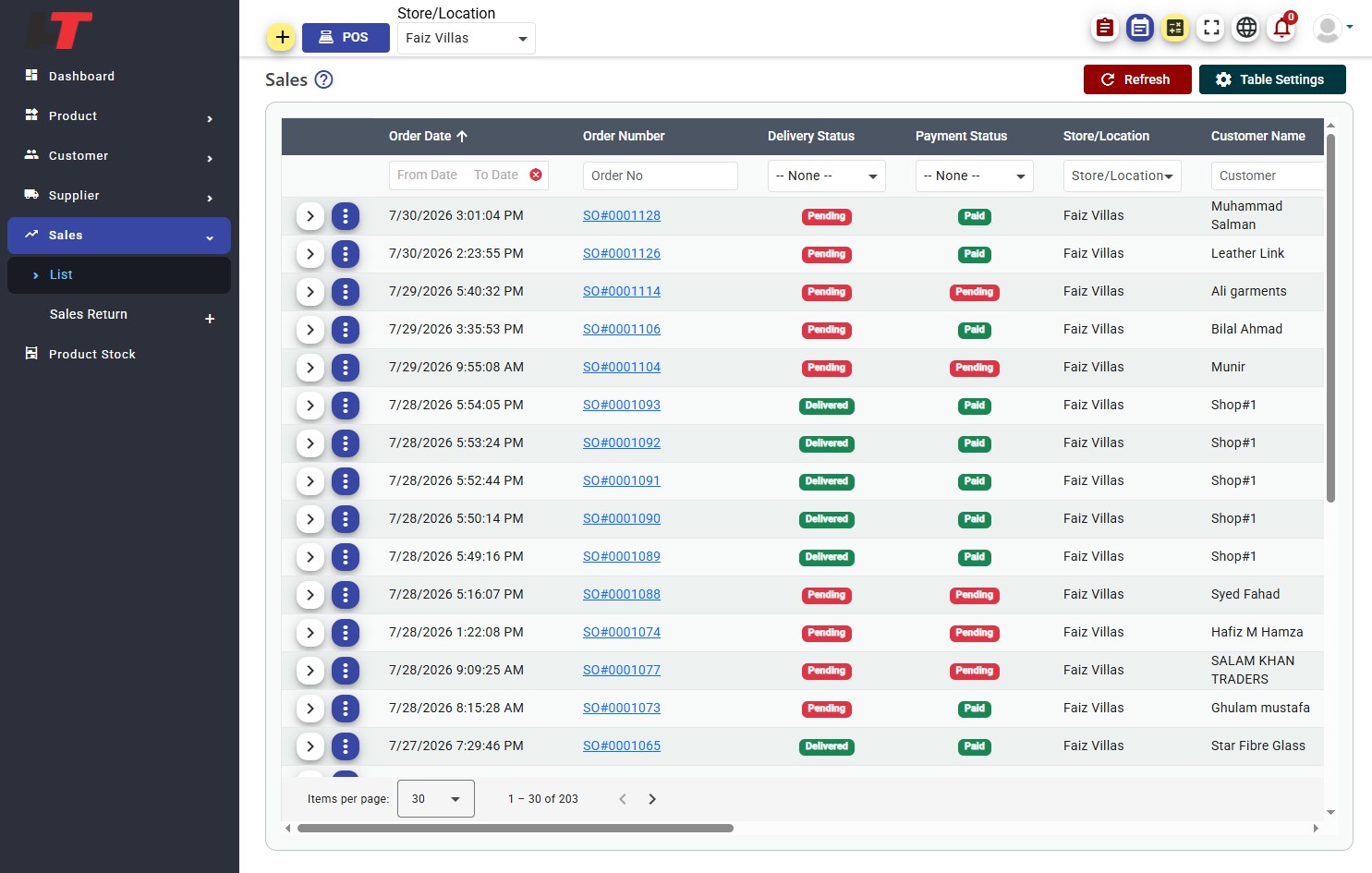The height and width of the screenshot is (873, 1372).
Task: Open items per page dropdown
Action: (x=436, y=799)
